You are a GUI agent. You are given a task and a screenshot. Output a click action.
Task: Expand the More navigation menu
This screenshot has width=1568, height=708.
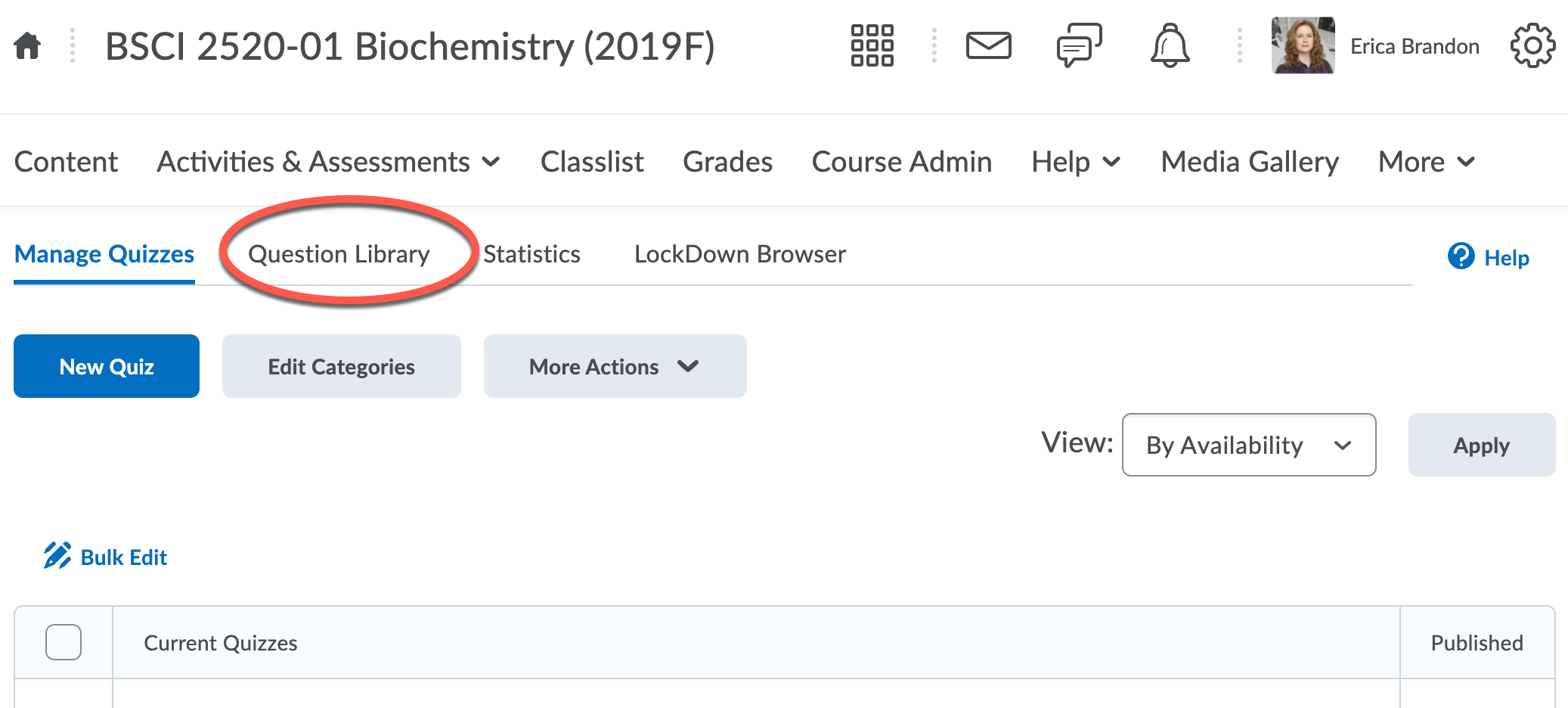(1426, 162)
